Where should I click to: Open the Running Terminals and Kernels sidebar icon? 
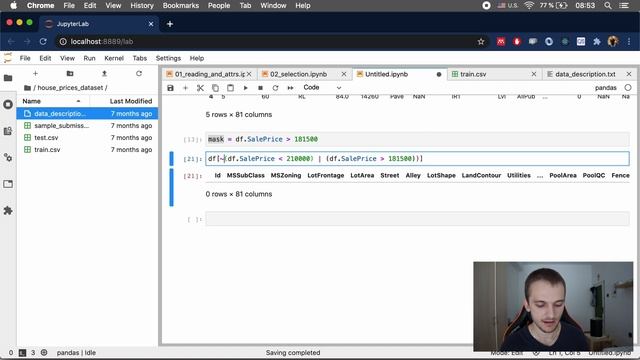8,104
